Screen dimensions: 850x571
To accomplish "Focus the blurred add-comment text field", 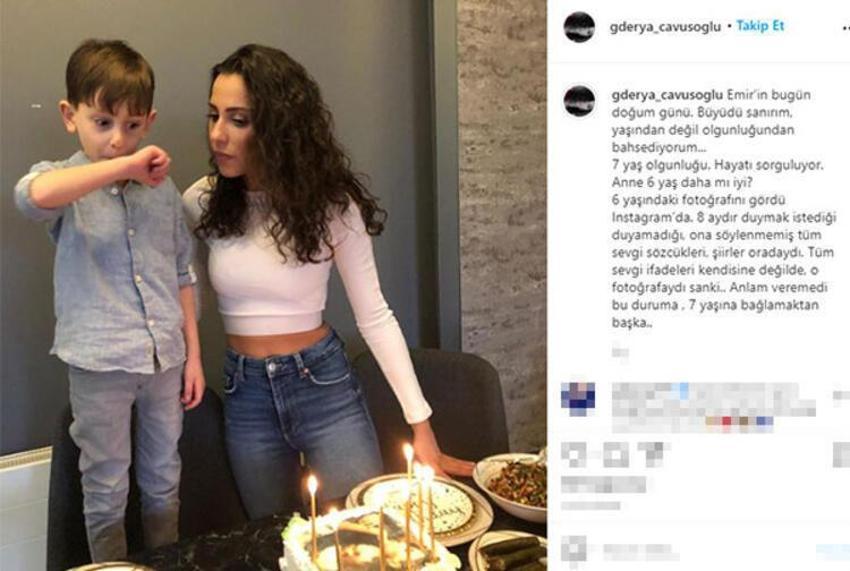I will pos(641,552).
